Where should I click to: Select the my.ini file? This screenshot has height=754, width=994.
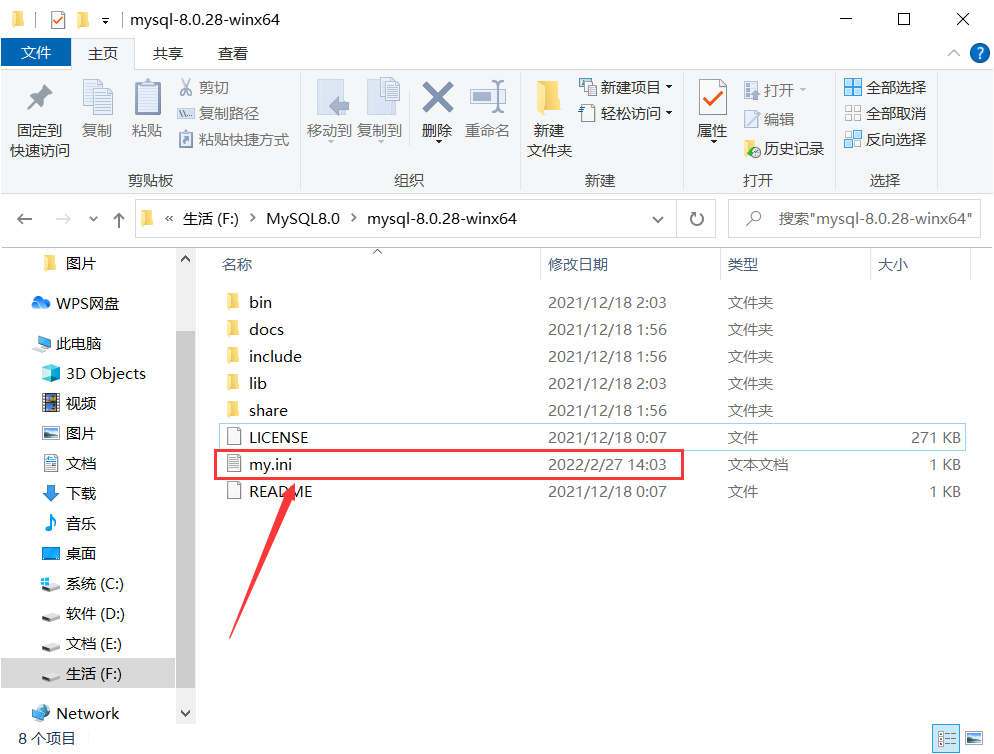(271, 465)
